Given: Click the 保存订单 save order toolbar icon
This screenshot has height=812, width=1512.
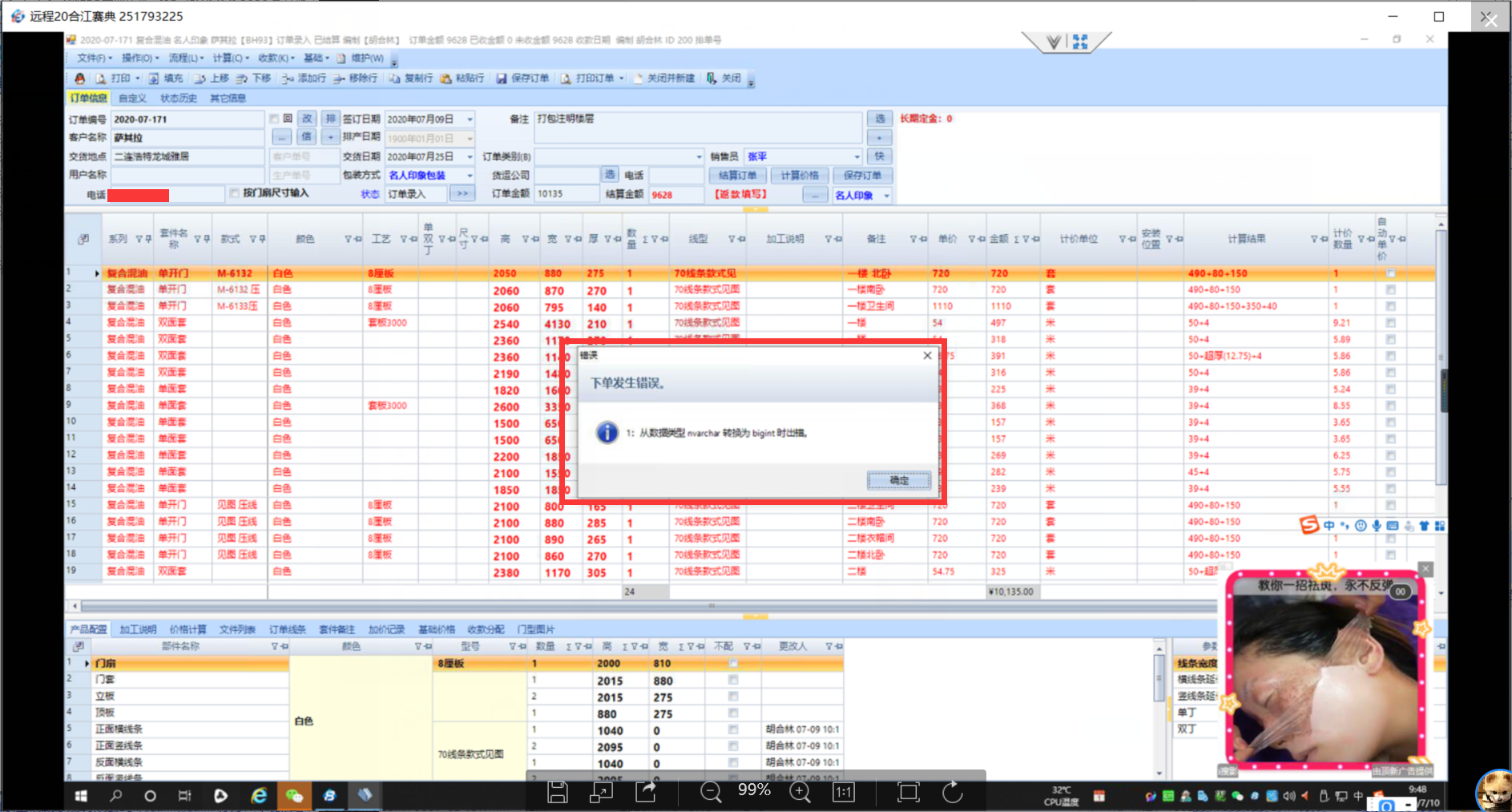Looking at the screenshot, I should point(522,79).
